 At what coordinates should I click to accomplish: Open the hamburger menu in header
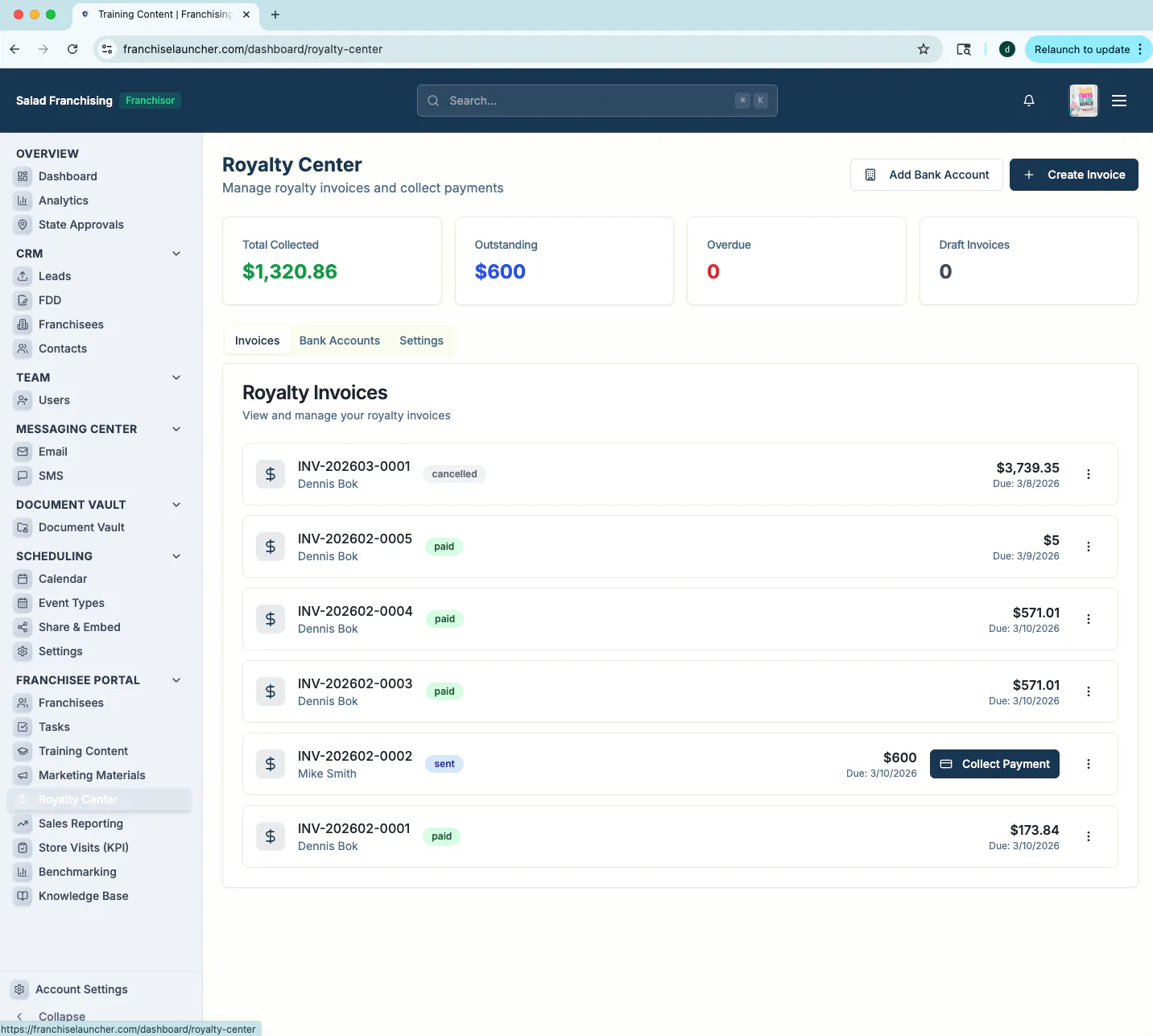tap(1119, 101)
